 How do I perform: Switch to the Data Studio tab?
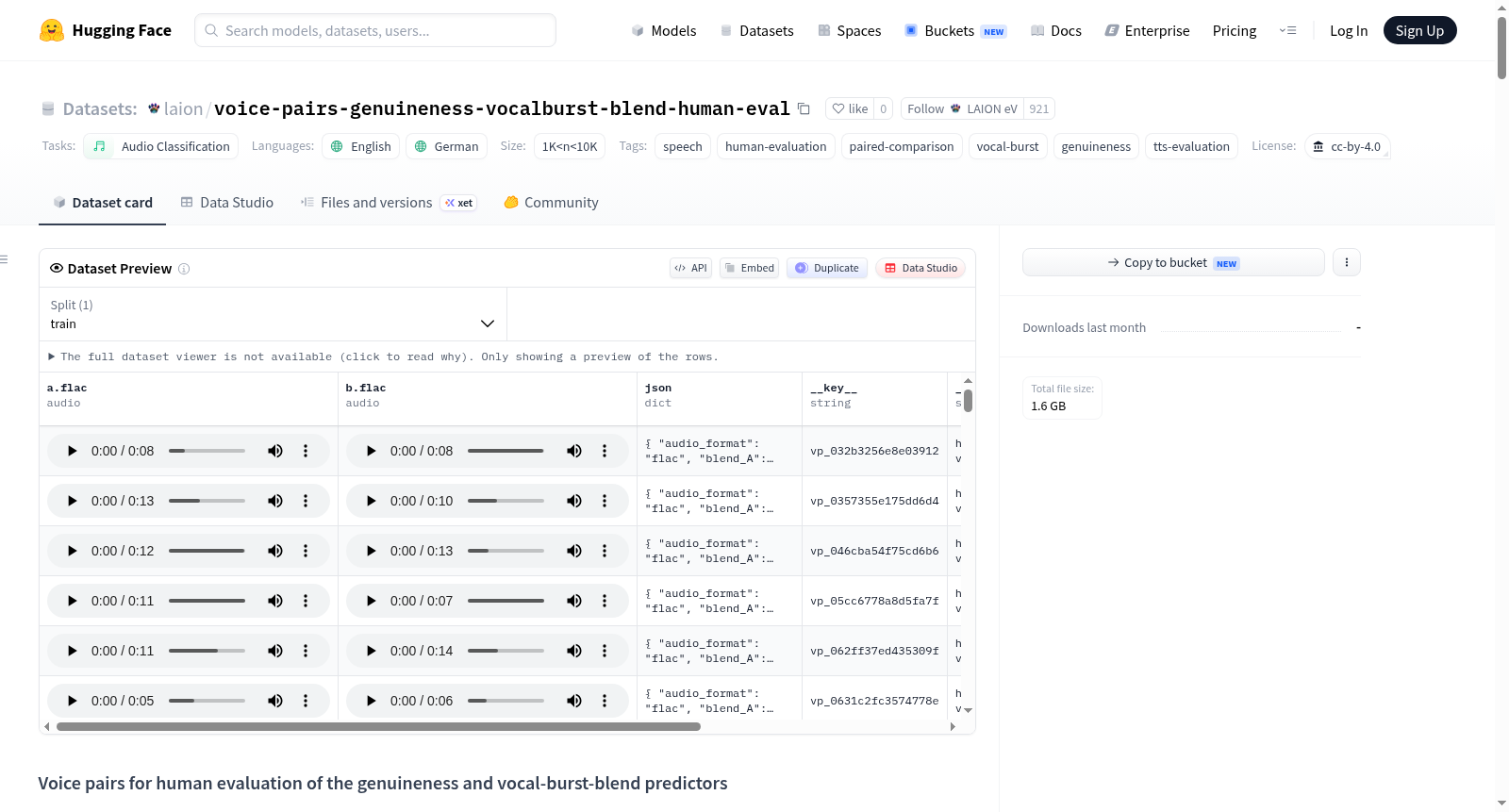click(227, 203)
